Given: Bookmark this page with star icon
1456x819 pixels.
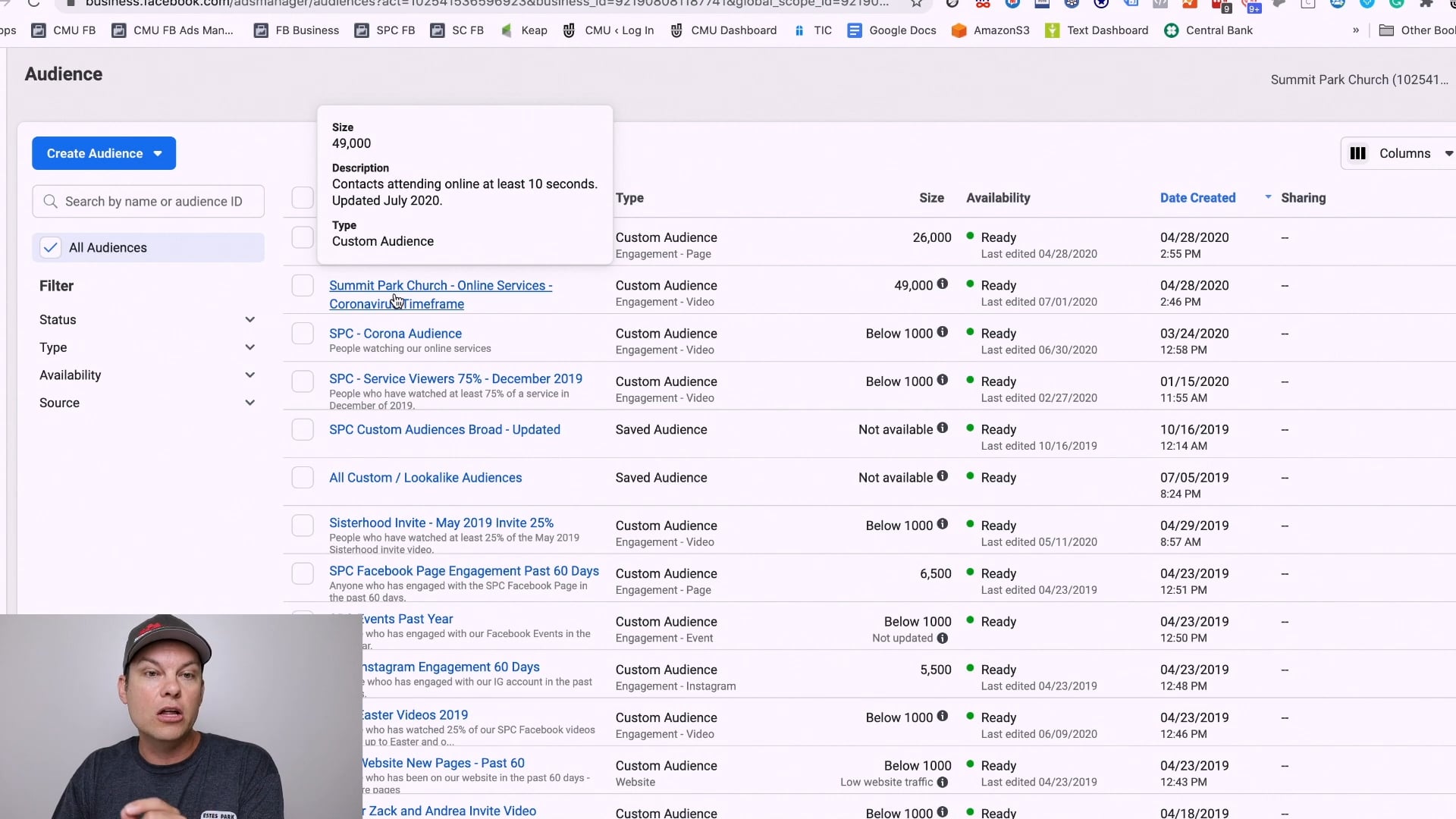Looking at the screenshot, I should coord(917,4).
